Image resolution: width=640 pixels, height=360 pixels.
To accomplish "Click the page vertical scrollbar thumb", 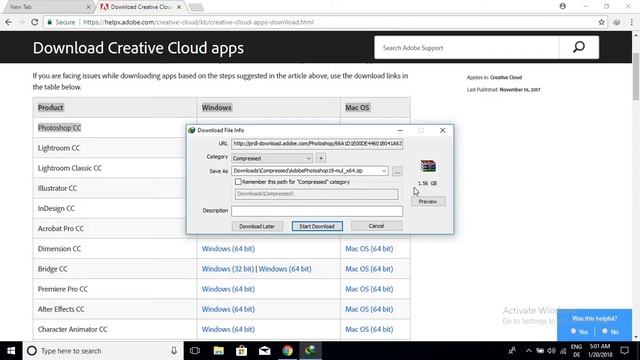I will 636,76.
